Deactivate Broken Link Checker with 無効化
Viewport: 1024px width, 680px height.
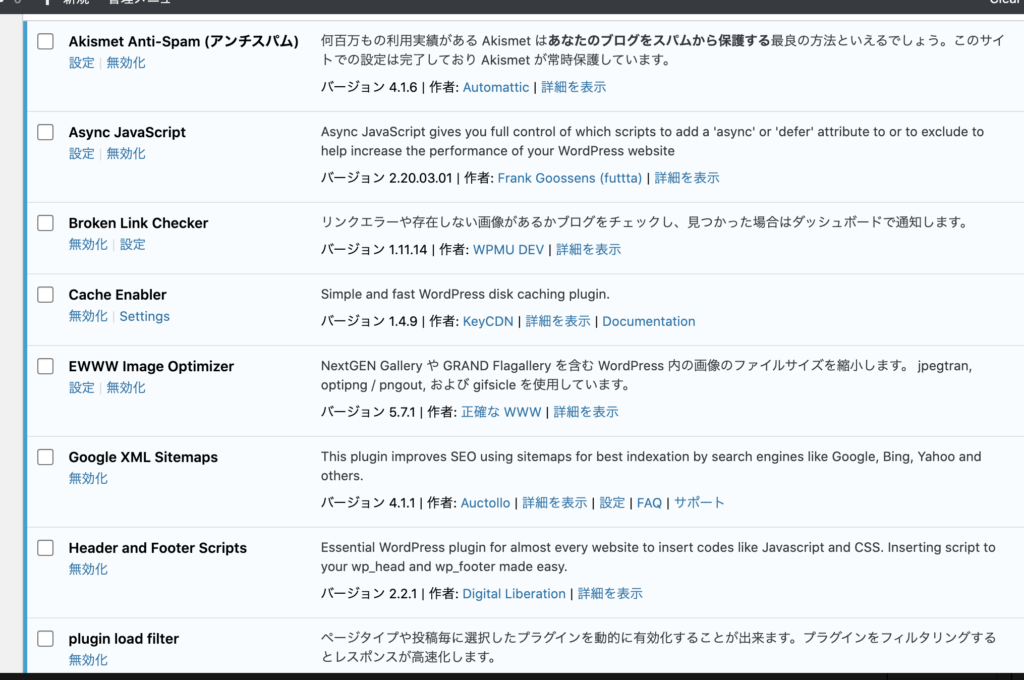(x=88, y=244)
